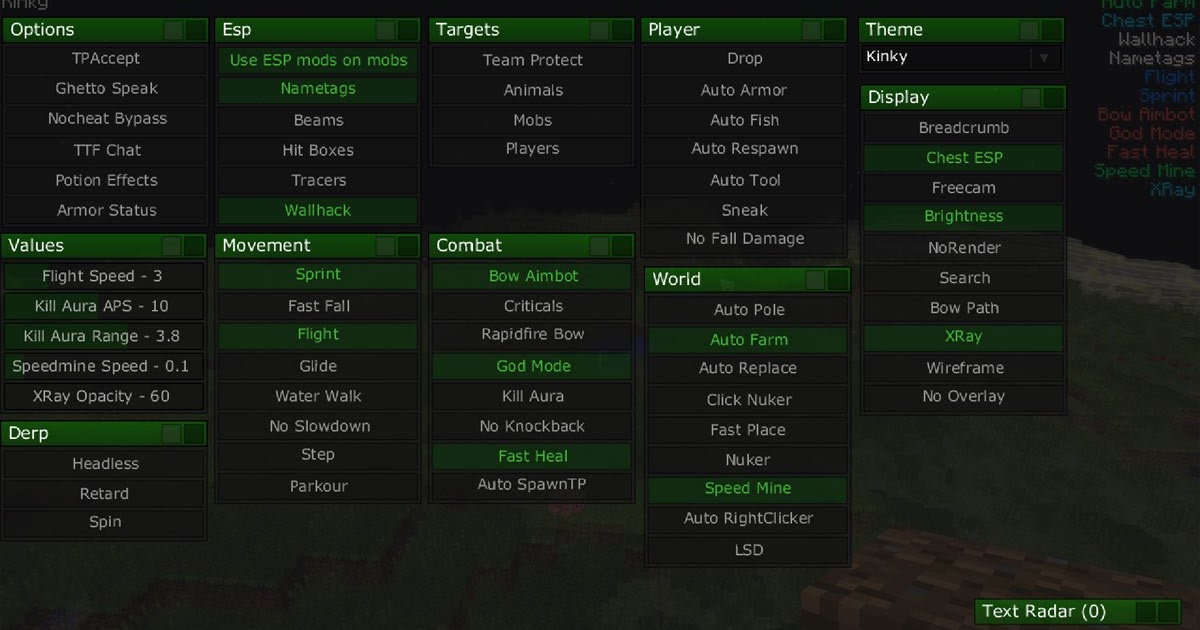The image size is (1200, 630).
Task: Collapse the Display panel using its darker square
Action: tap(1053, 98)
